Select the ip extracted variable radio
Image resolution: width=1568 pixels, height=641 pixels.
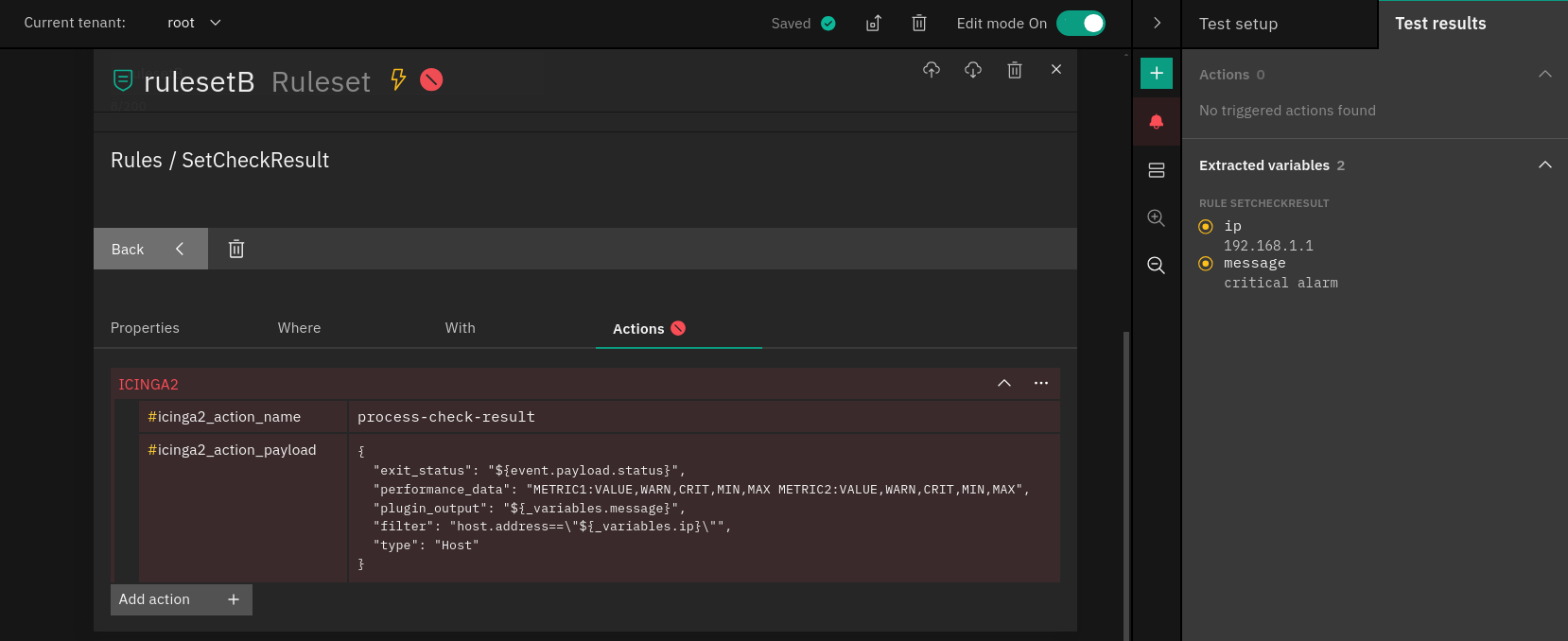tap(1206, 227)
